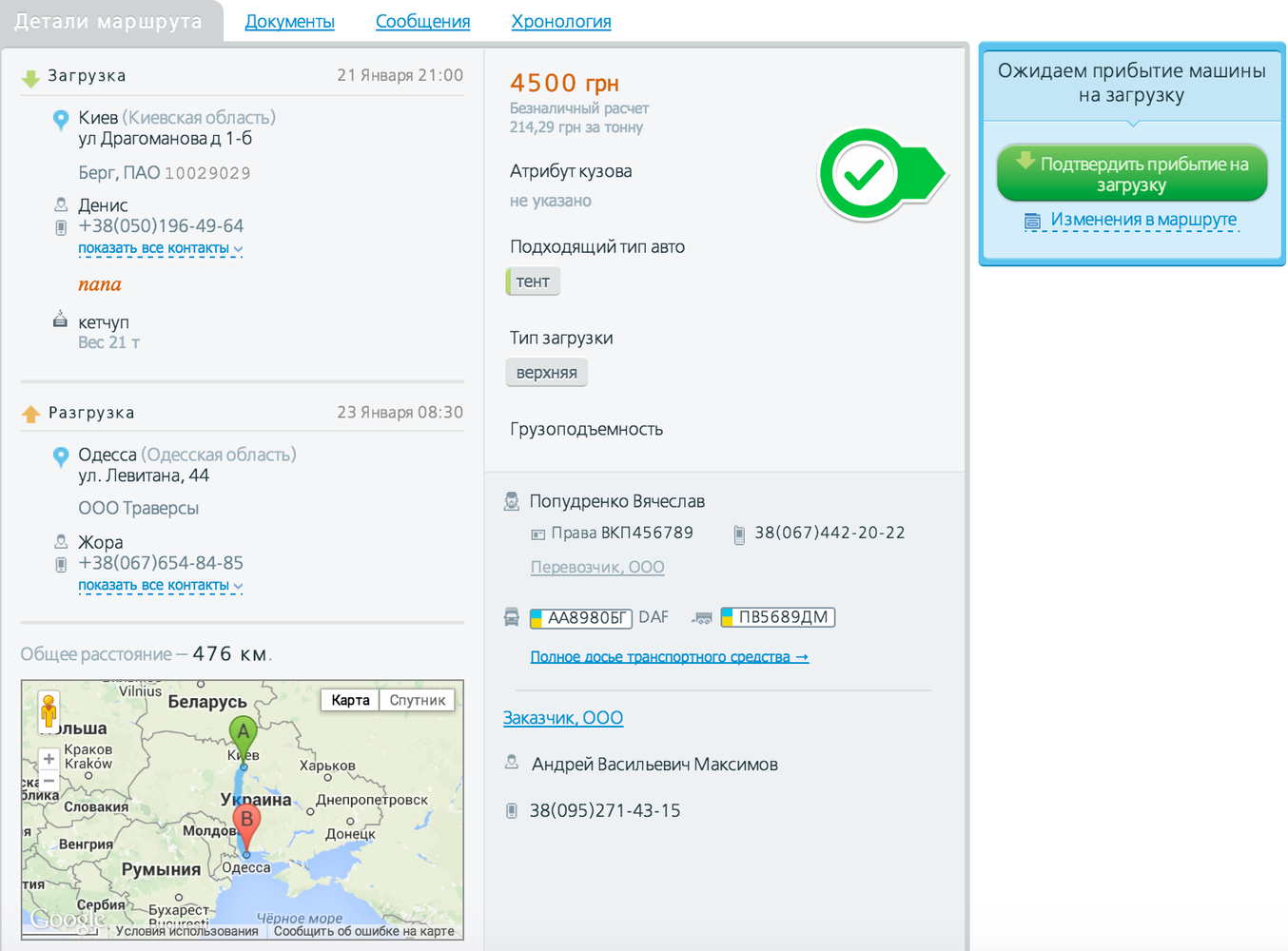
Task: Zoom out the map with minus button
Action: pyautogui.click(x=49, y=781)
